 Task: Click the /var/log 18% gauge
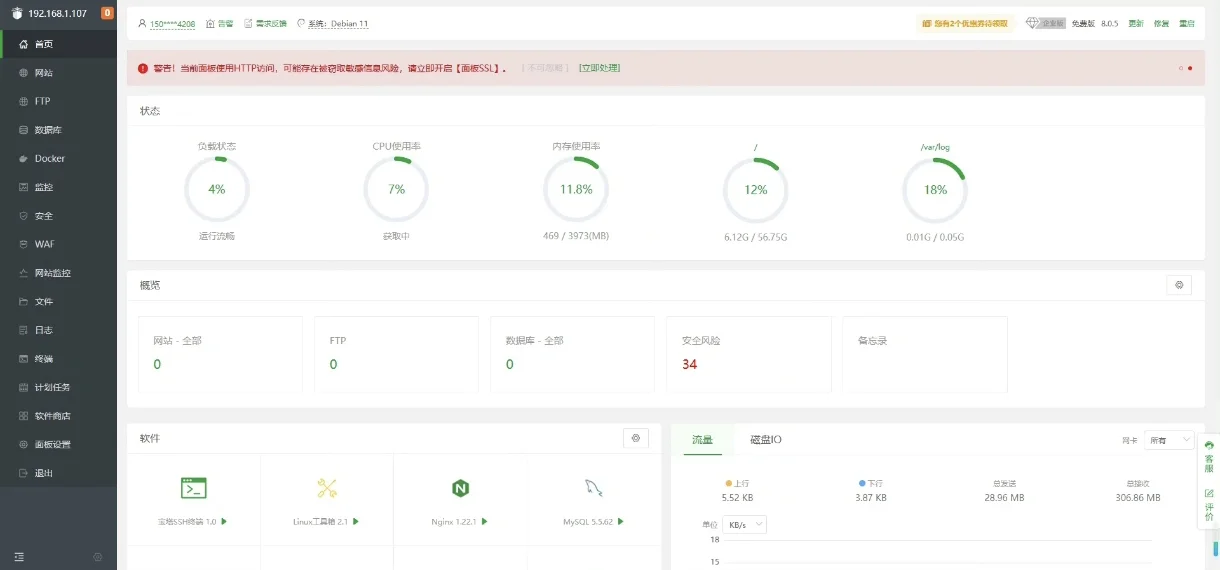pos(935,189)
